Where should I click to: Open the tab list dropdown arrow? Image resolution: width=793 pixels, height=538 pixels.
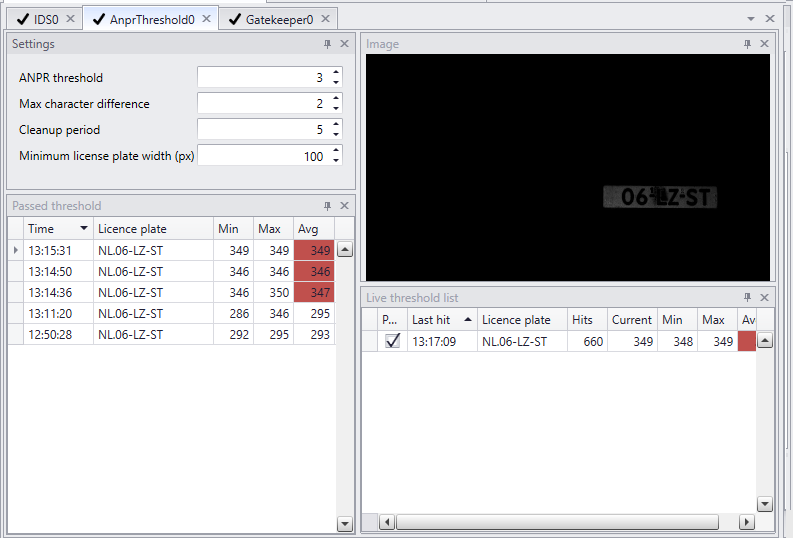coord(751,19)
